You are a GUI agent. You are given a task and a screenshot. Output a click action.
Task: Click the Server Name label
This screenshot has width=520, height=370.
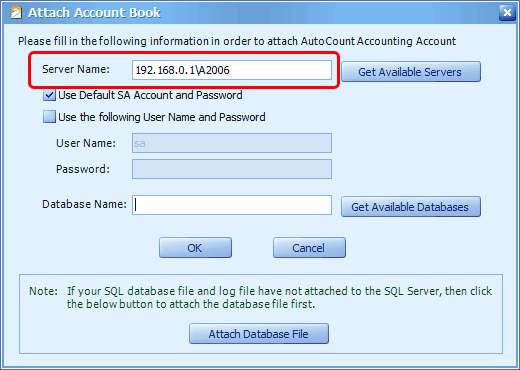click(x=76, y=69)
